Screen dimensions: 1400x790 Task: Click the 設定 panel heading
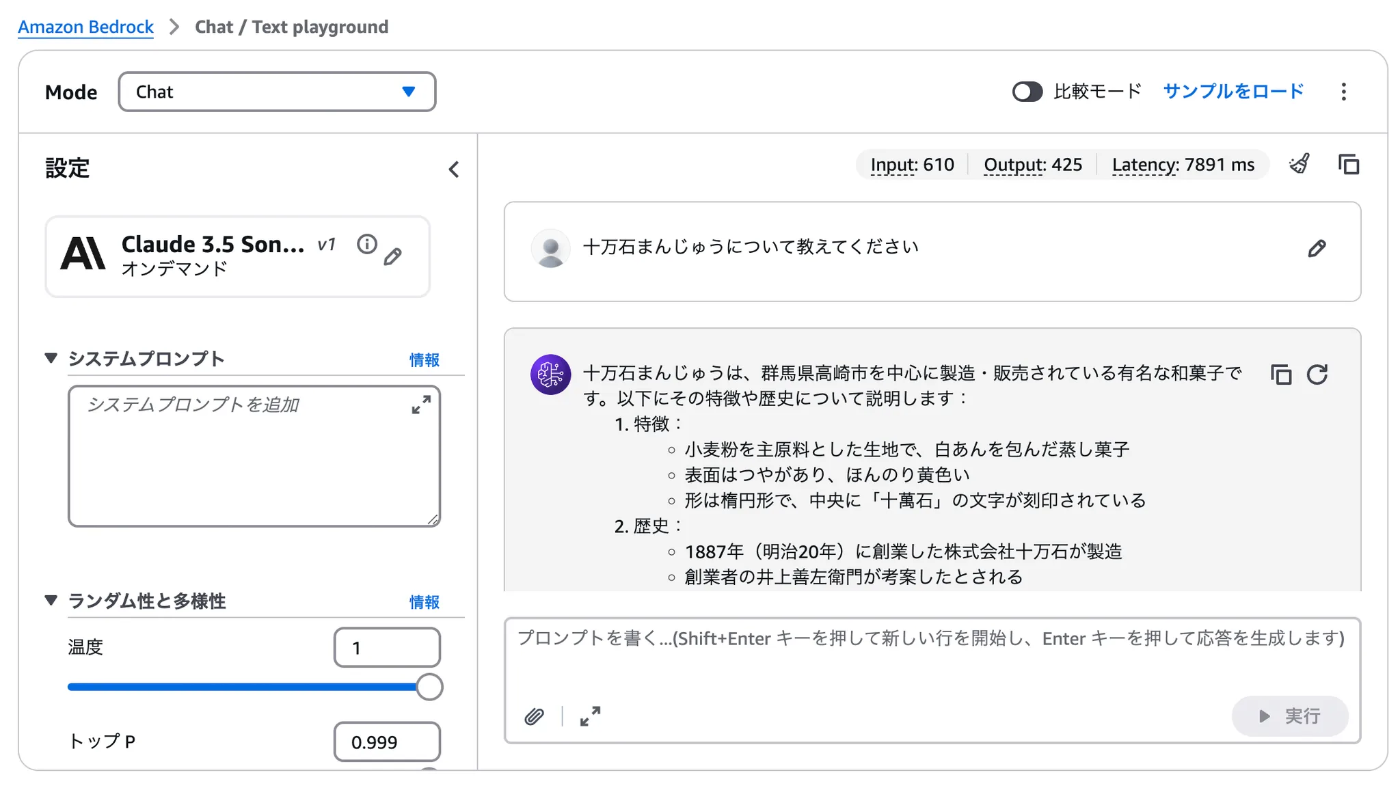pos(67,168)
